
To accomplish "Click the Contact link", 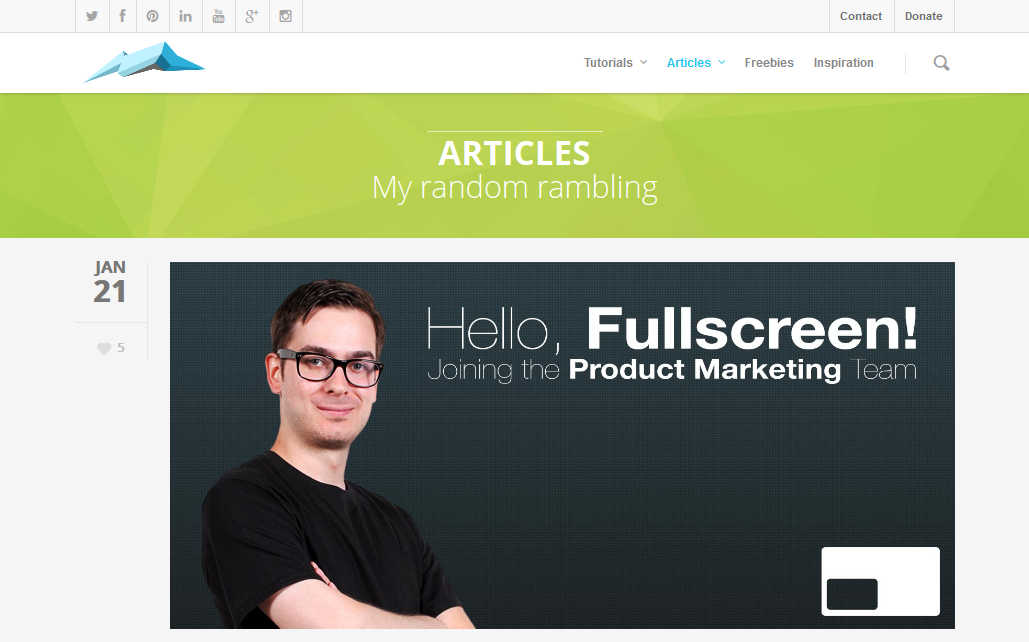I will coord(861,16).
